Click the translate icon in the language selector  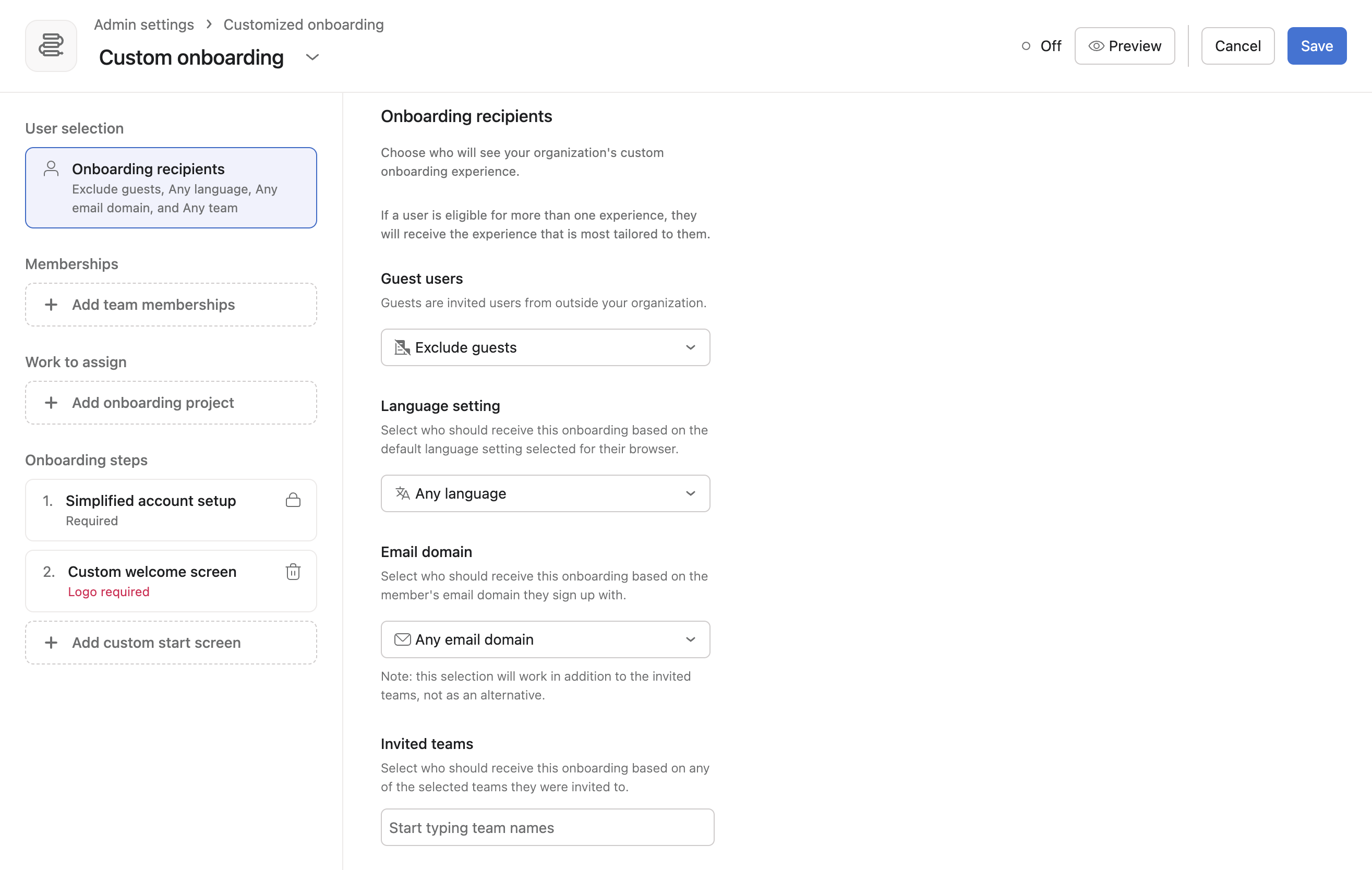[403, 493]
